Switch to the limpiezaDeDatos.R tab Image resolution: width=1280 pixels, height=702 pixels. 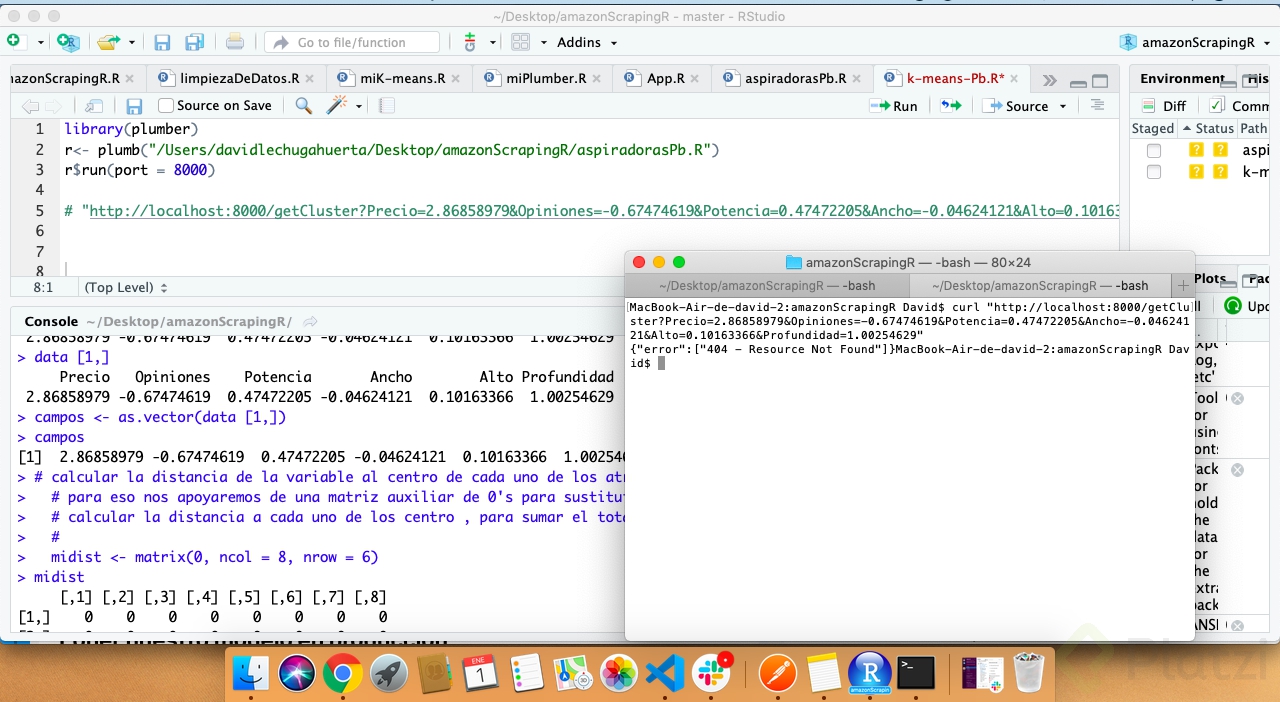(239, 78)
